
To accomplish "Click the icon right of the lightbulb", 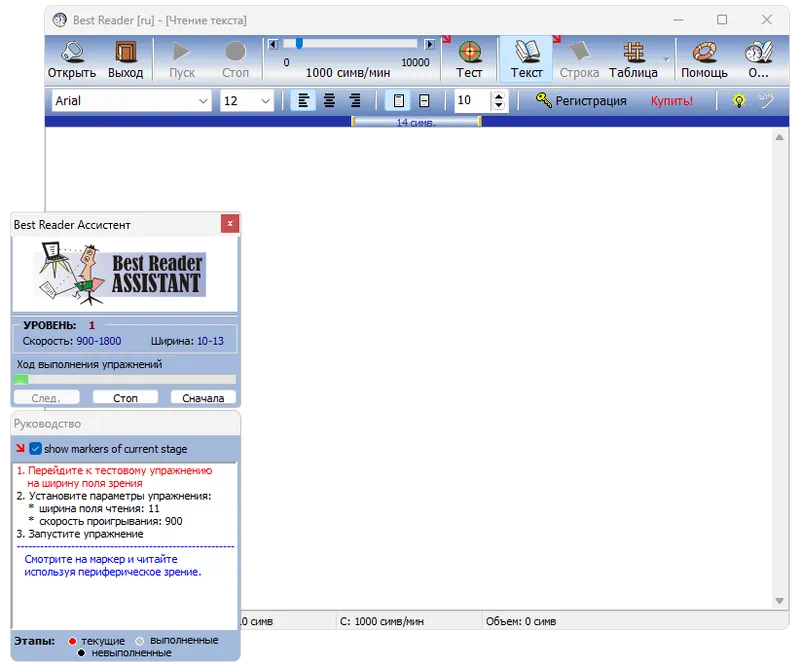I will [765, 100].
